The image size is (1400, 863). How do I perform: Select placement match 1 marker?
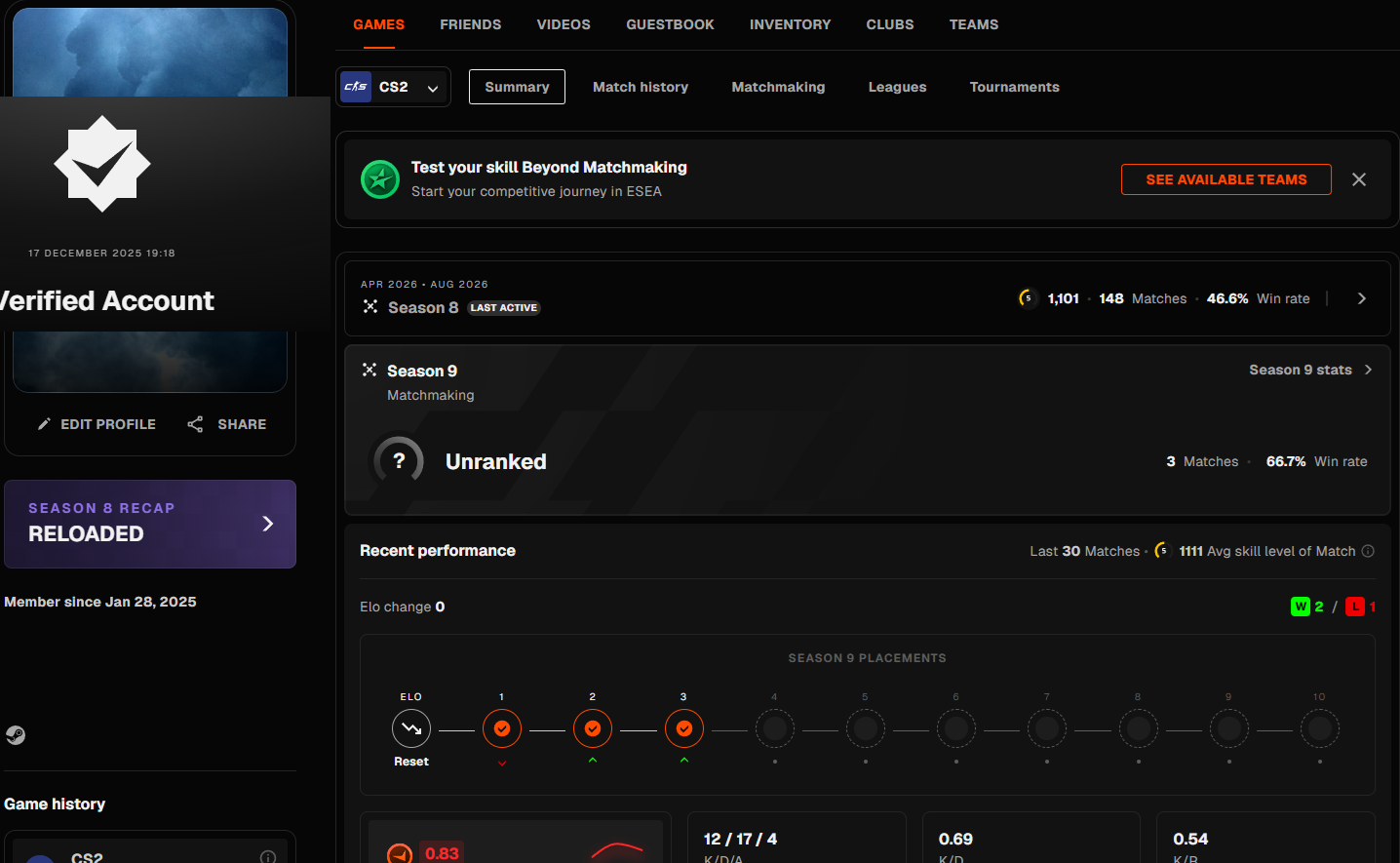[x=502, y=728]
